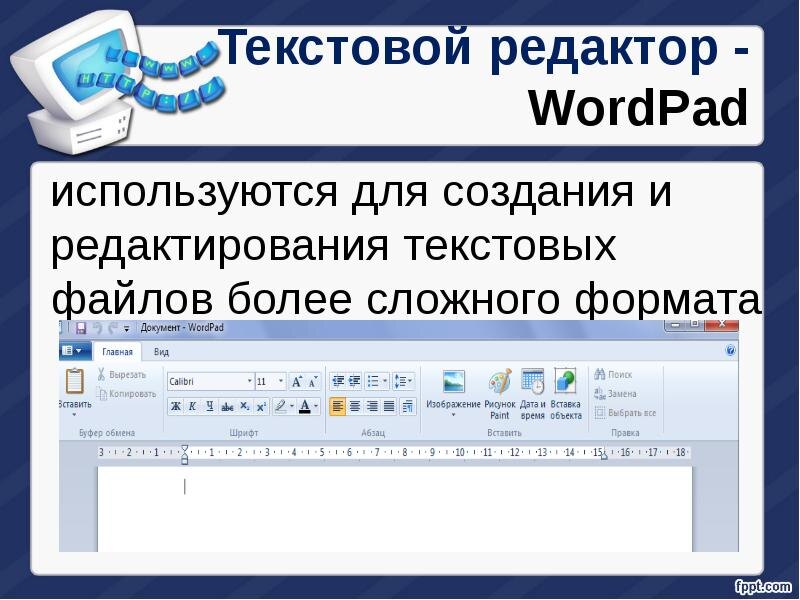Click the bulleted list icon
This screenshot has width=800, height=600.
(373, 381)
